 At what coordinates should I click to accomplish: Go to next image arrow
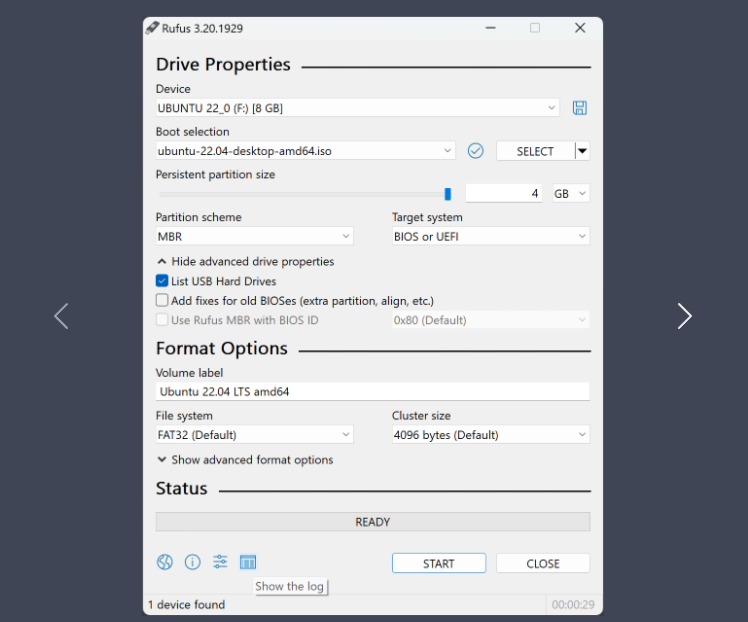pyautogui.click(x=685, y=316)
